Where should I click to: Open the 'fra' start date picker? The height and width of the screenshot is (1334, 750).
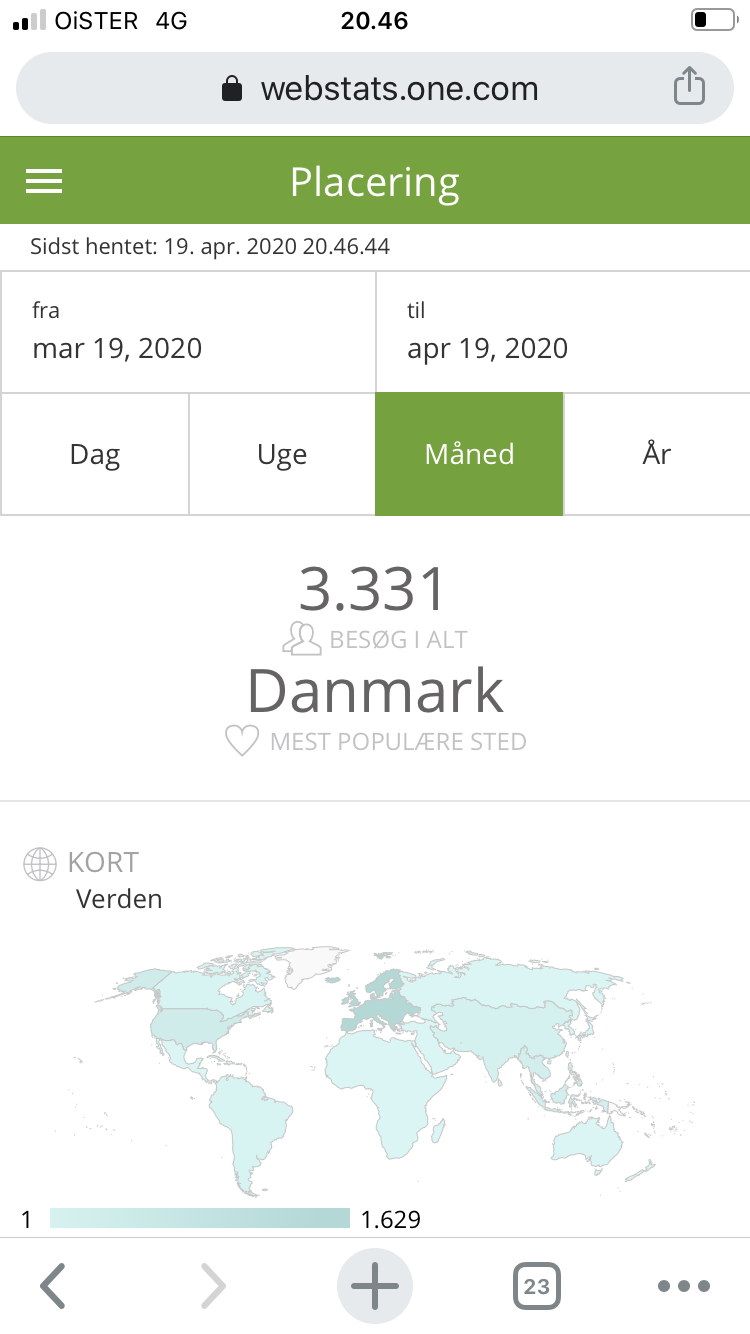(188, 331)
